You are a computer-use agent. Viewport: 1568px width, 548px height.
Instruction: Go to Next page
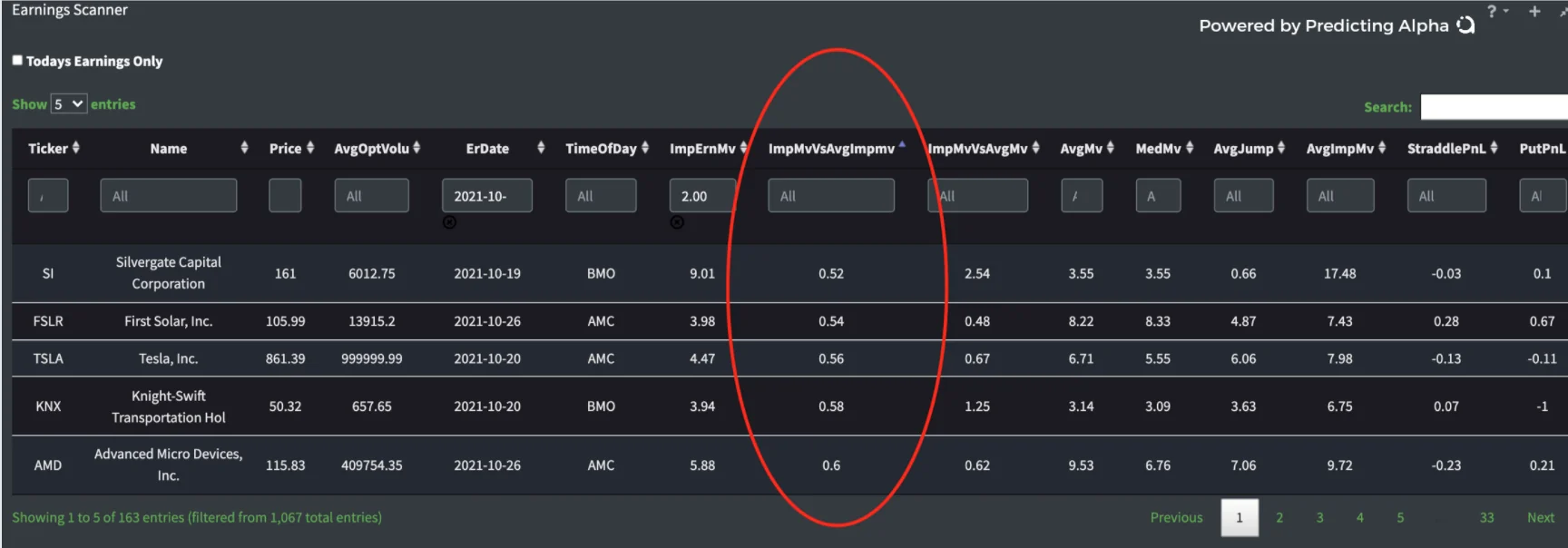(x=1541, y=517)
